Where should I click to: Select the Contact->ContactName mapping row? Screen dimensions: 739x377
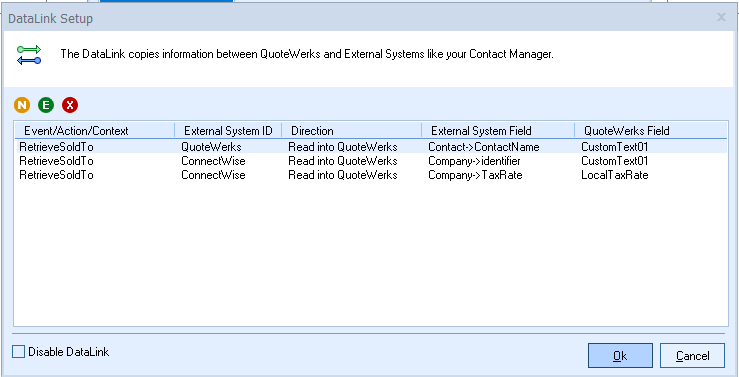(x=371, y=147)
